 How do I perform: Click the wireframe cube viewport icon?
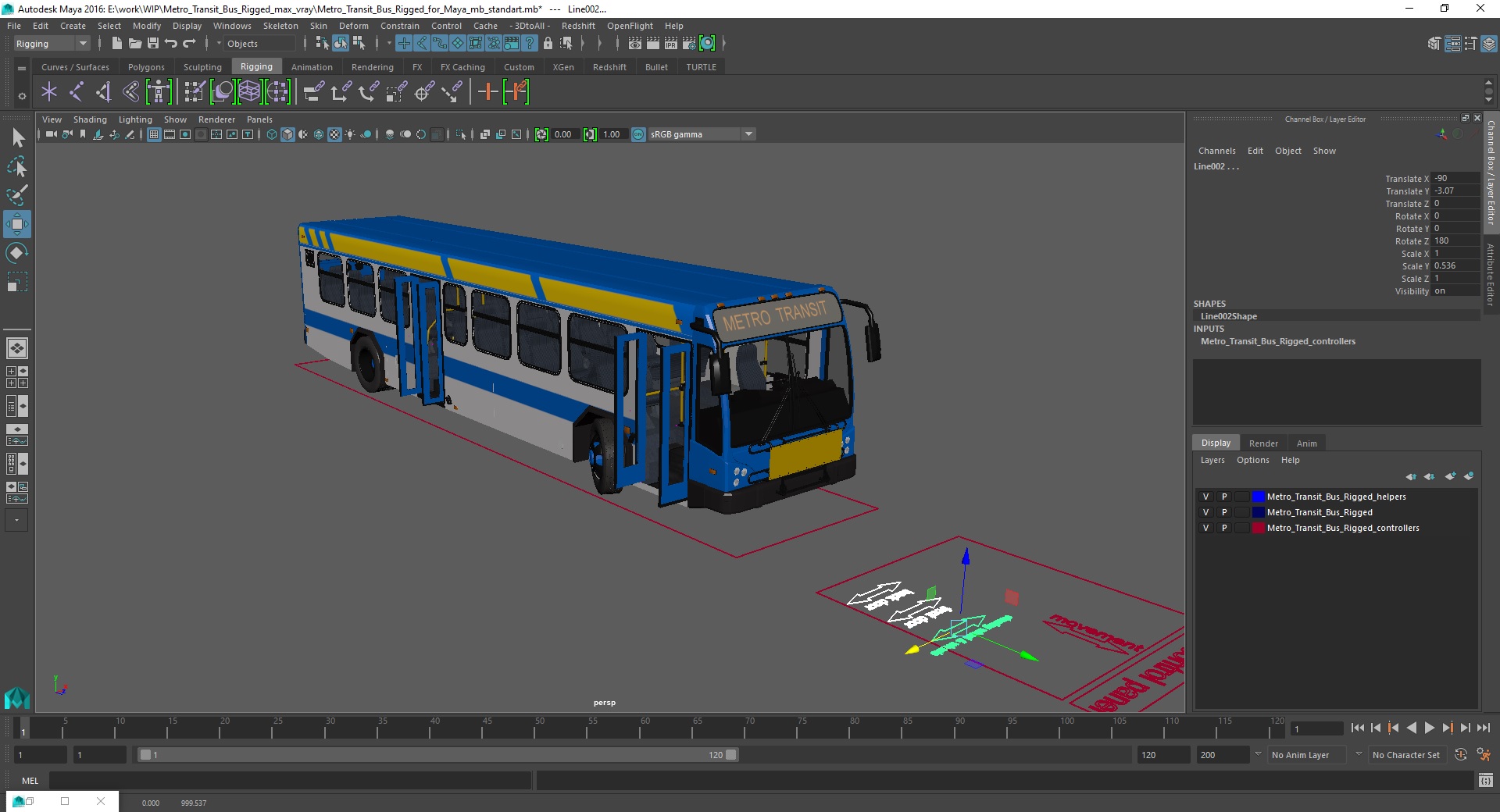tap(272, 134)
